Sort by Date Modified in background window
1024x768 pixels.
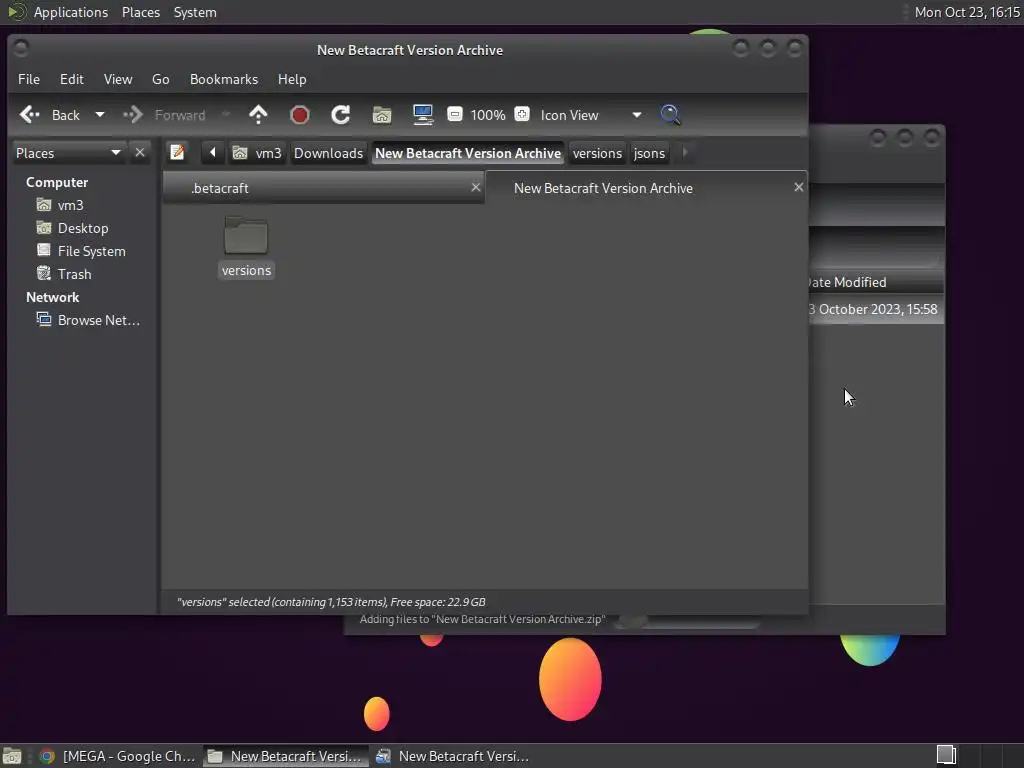tap(847, 282)
